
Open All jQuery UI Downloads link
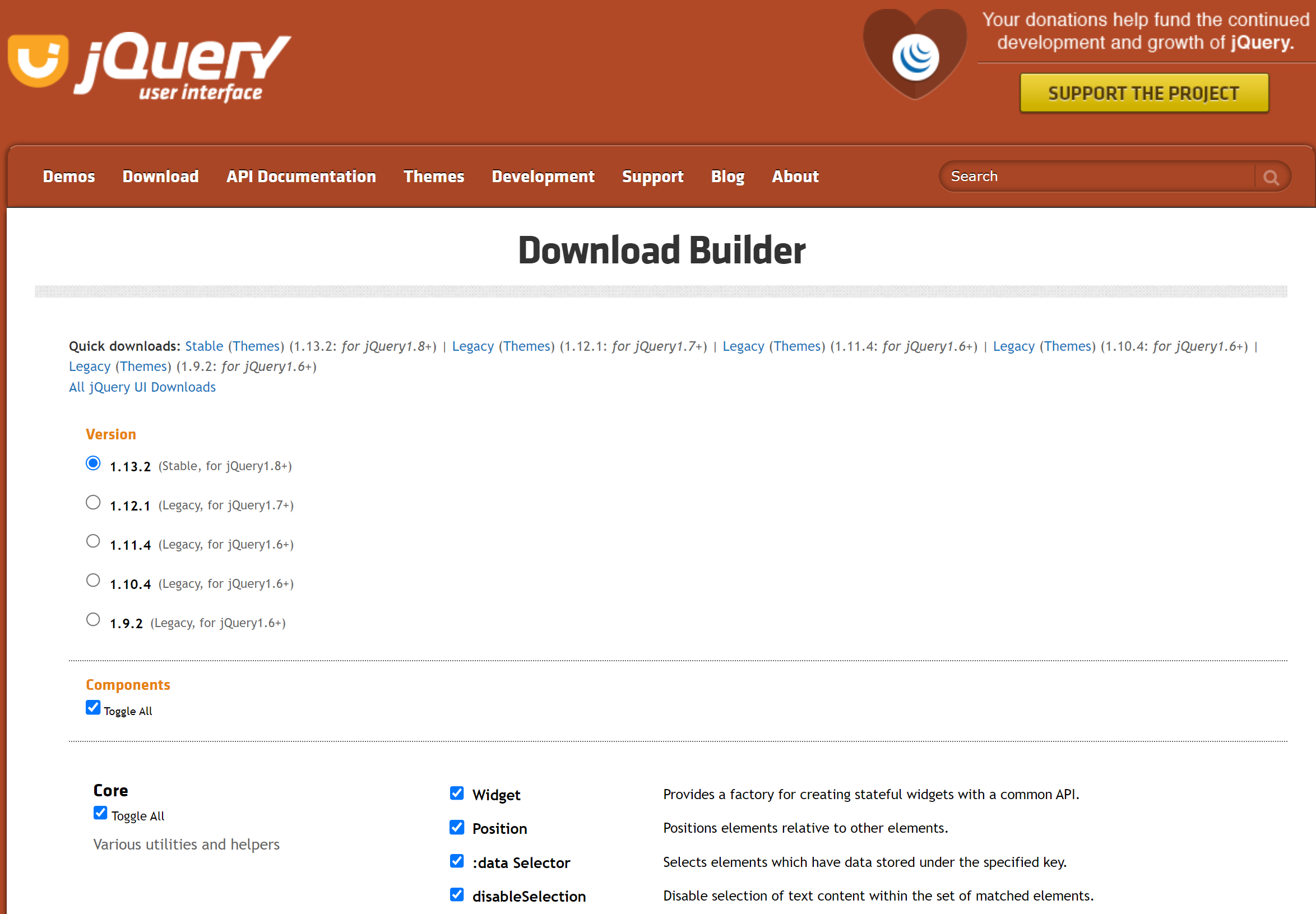click(x=142, y=387)
